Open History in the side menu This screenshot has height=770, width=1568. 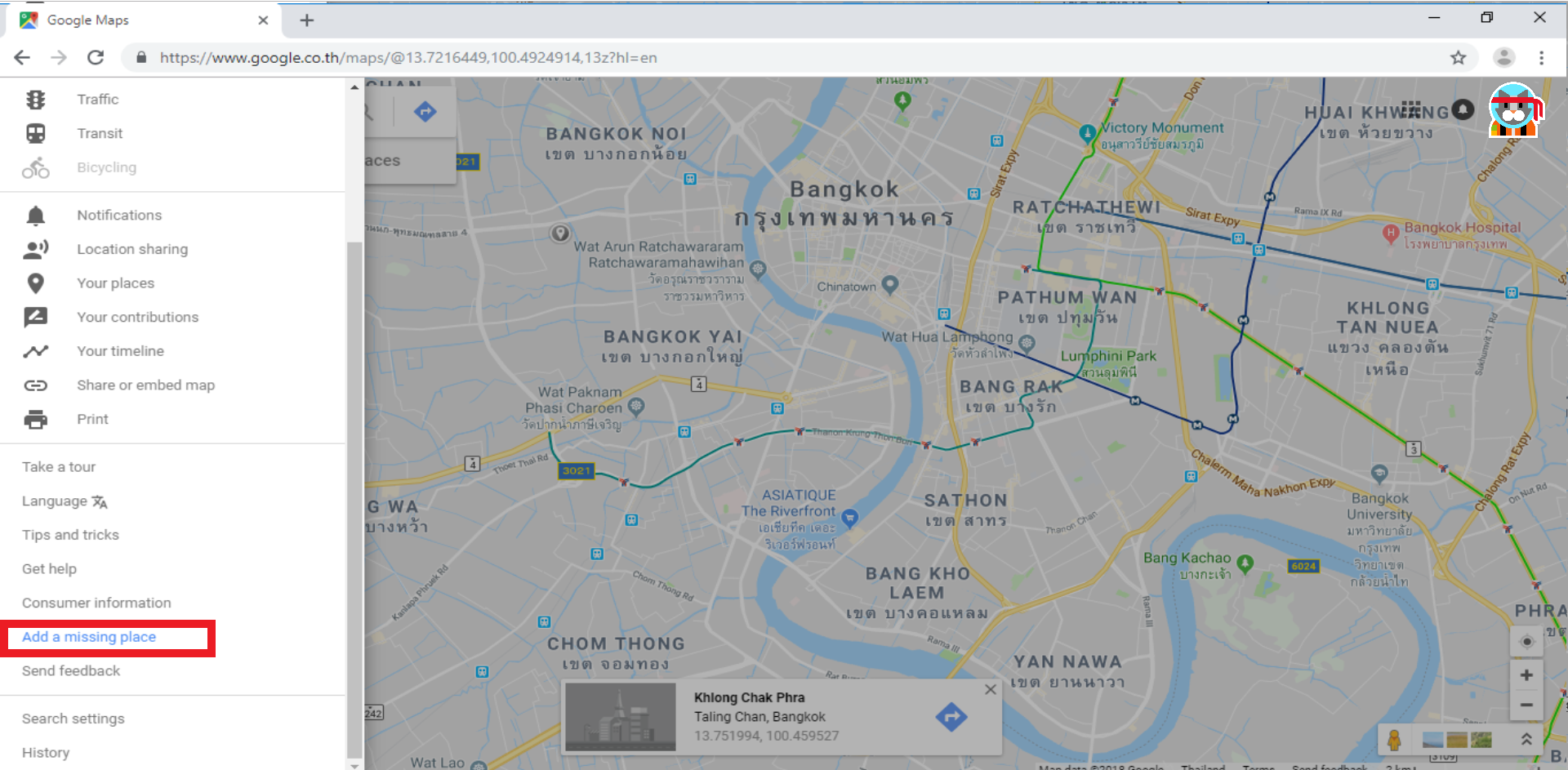(x=46, y=753)
